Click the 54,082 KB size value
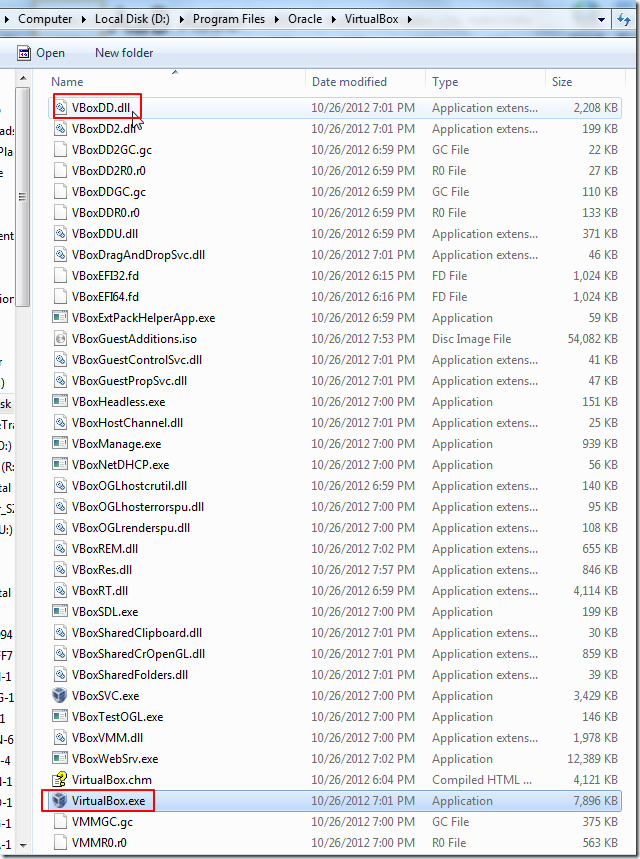Screen dimensions: 640x859 pos(592,339)
